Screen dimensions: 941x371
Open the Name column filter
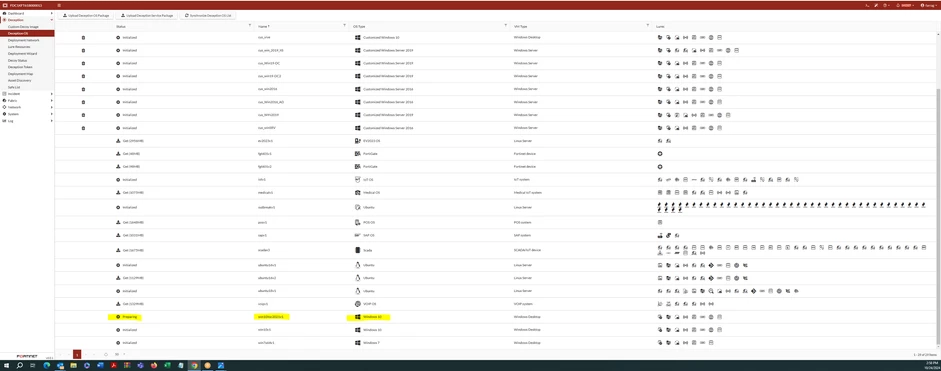344,26
